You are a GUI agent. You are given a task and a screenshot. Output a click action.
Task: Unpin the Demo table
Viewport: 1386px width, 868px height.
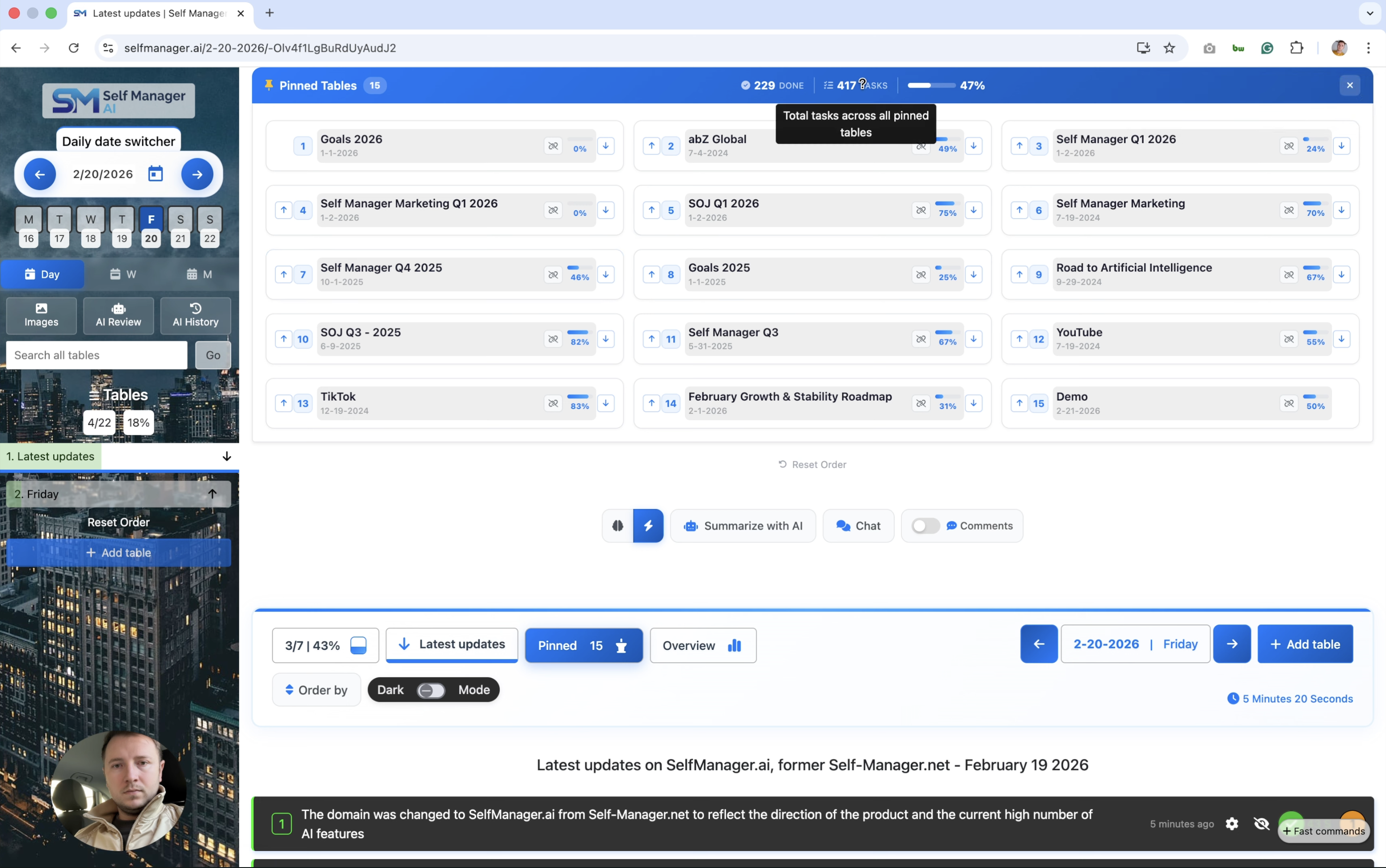[x=1289, y=403]
